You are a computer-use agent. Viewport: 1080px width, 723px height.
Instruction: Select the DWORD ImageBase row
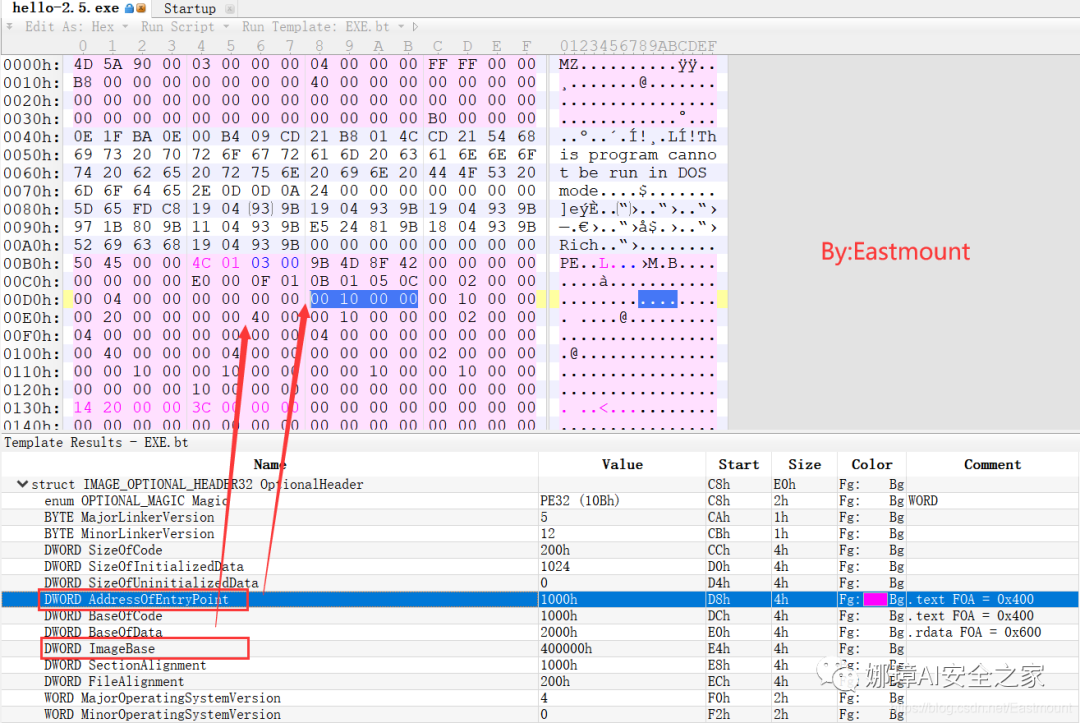(540, 649)
